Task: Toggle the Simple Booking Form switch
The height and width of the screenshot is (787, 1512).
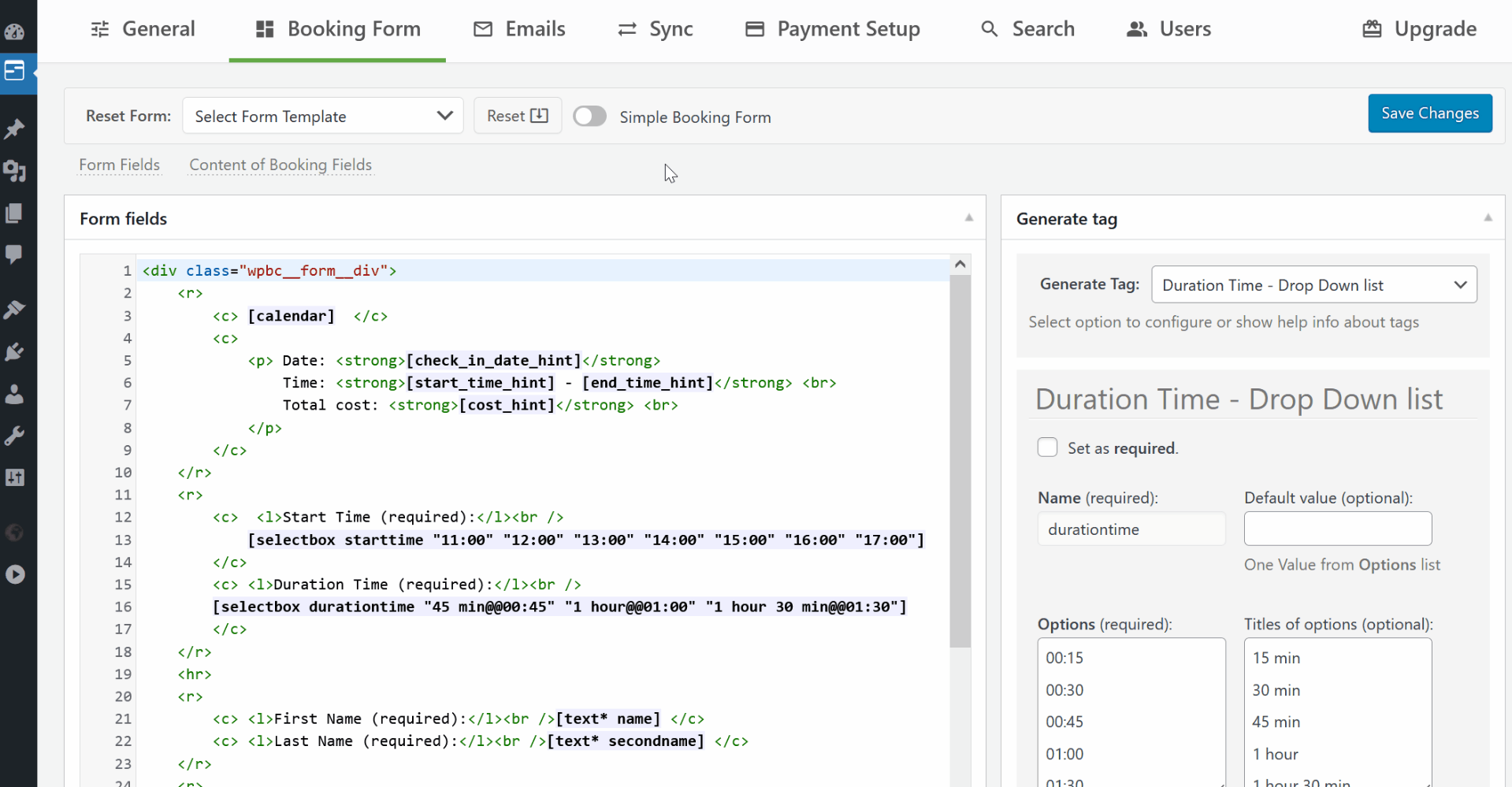Action: pos(589,117)
